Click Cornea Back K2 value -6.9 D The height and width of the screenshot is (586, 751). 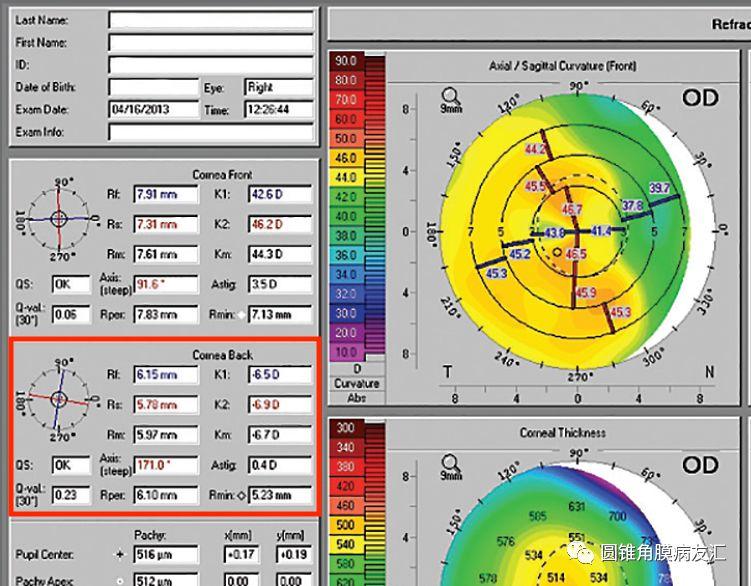pos(280,405)
